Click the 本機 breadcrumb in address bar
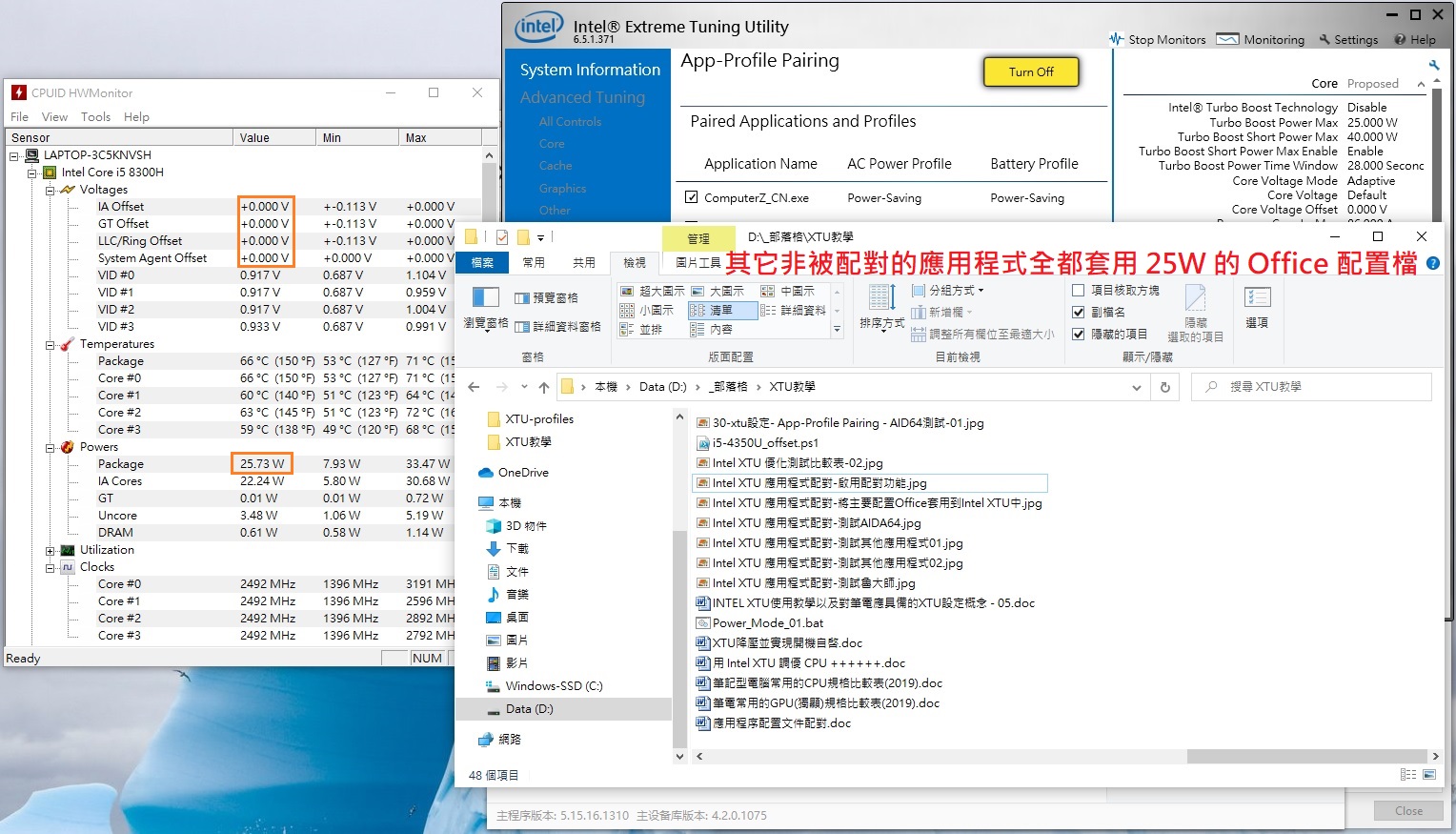Screen dimensions: 1456x834 pyautogui.click(x=606, y=387)
